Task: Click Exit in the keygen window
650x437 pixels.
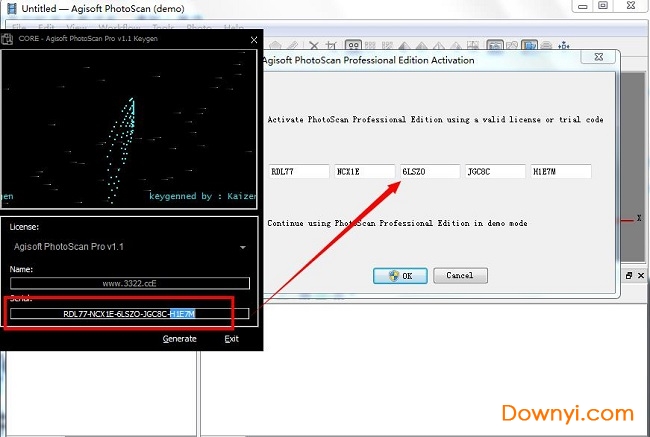Action: point(231,339)
